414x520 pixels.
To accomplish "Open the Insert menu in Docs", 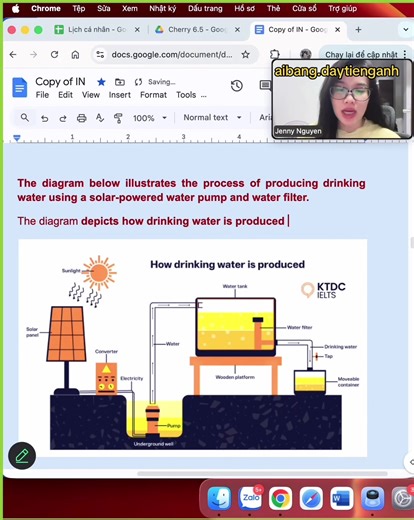I will click(120, 95).
